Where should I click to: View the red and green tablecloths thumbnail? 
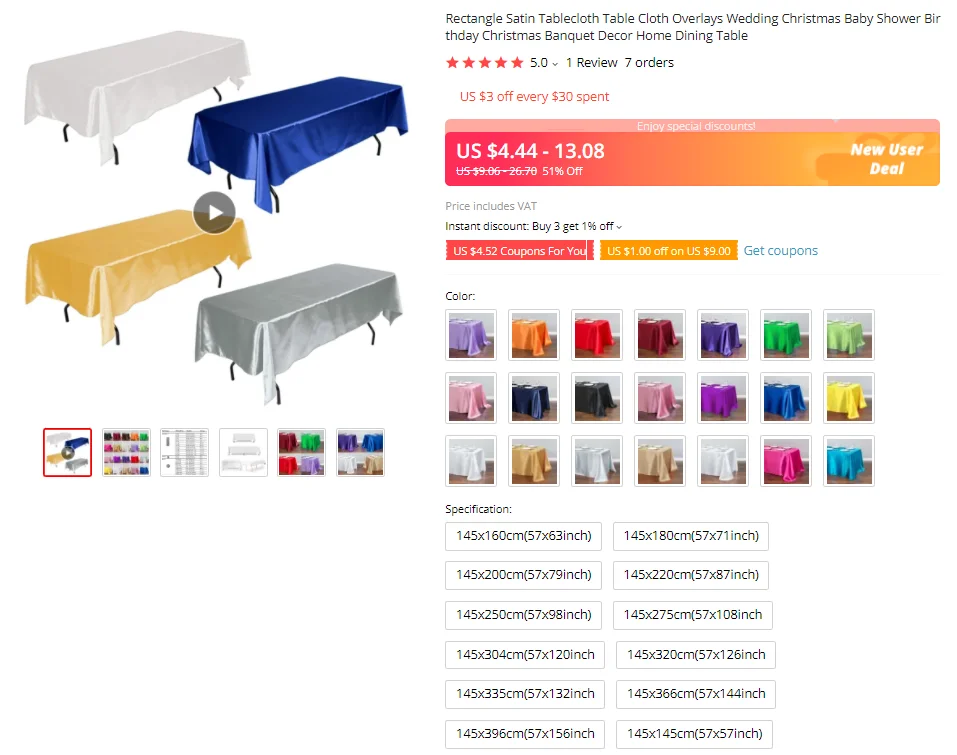(x=302, y=452)
